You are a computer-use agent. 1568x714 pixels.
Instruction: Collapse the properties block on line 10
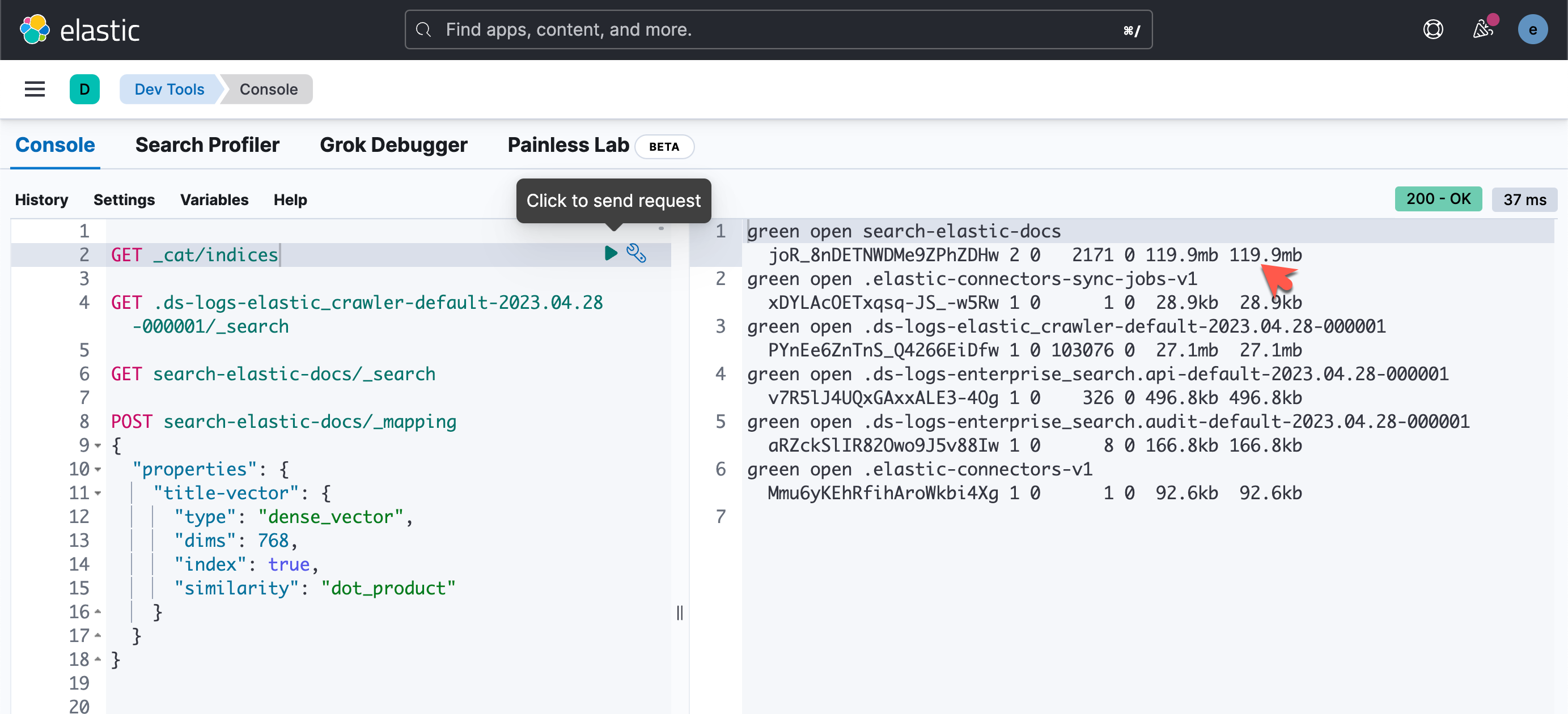click(x=98, y=469)
